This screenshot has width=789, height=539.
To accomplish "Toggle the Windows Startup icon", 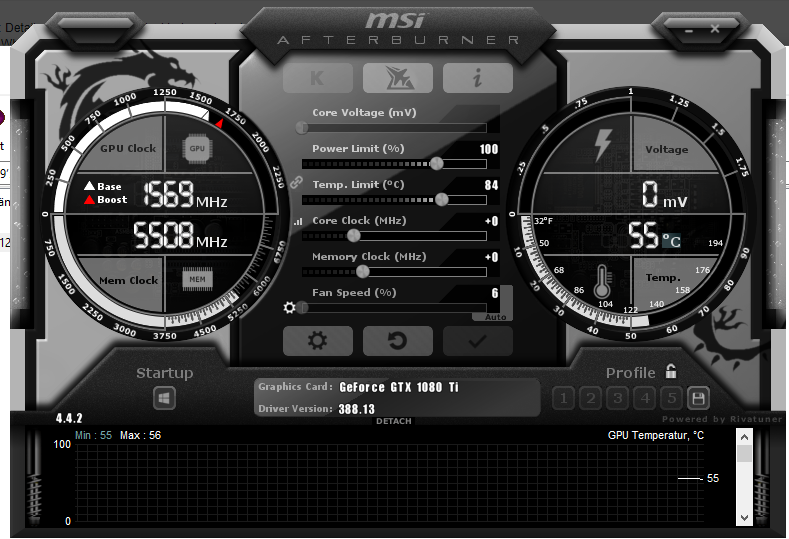I will click(165, 399).
